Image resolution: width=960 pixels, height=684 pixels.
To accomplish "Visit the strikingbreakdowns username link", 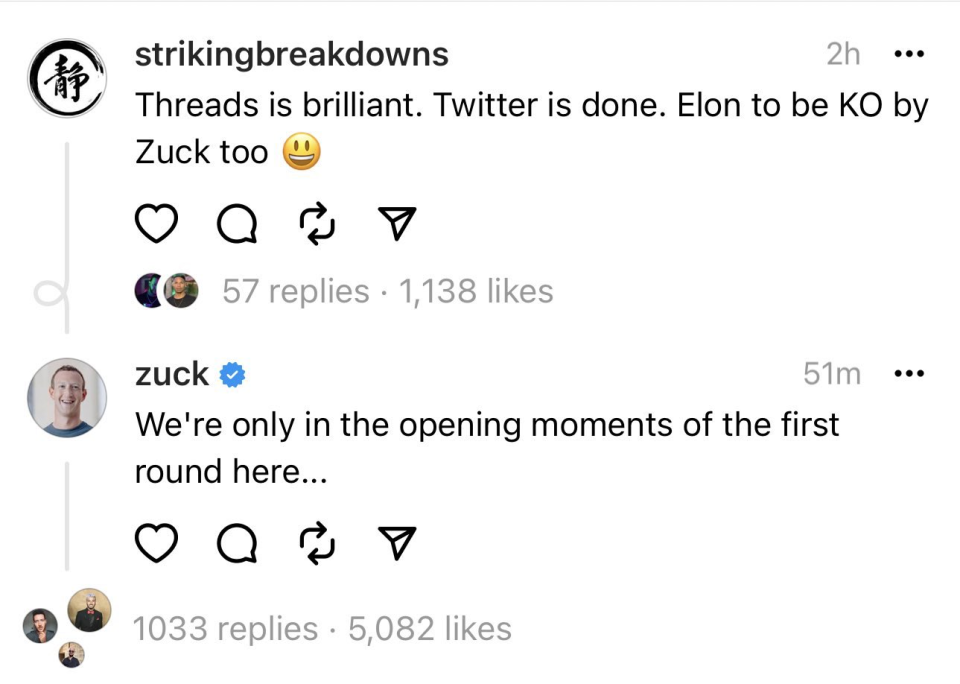I will pyautogui.click(x=291, y=54).
